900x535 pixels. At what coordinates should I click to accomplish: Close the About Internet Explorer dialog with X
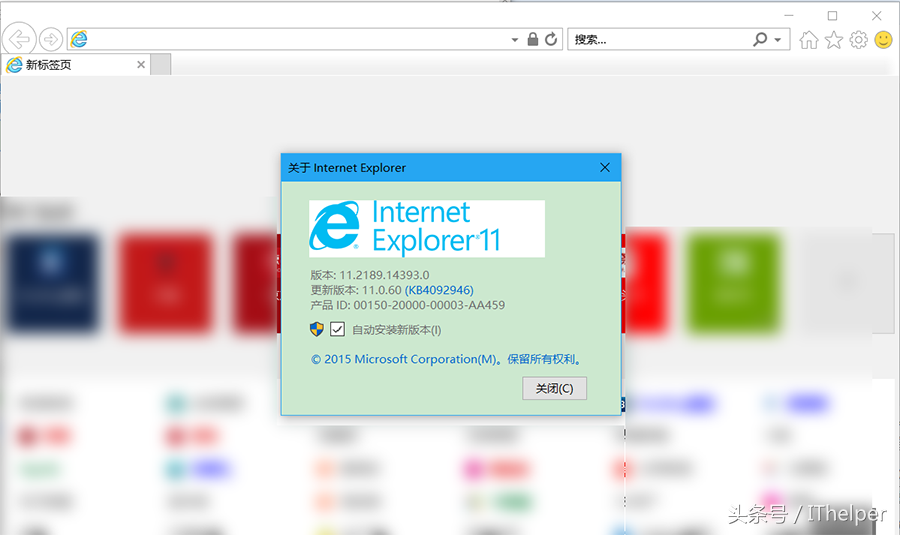[604, 168]
